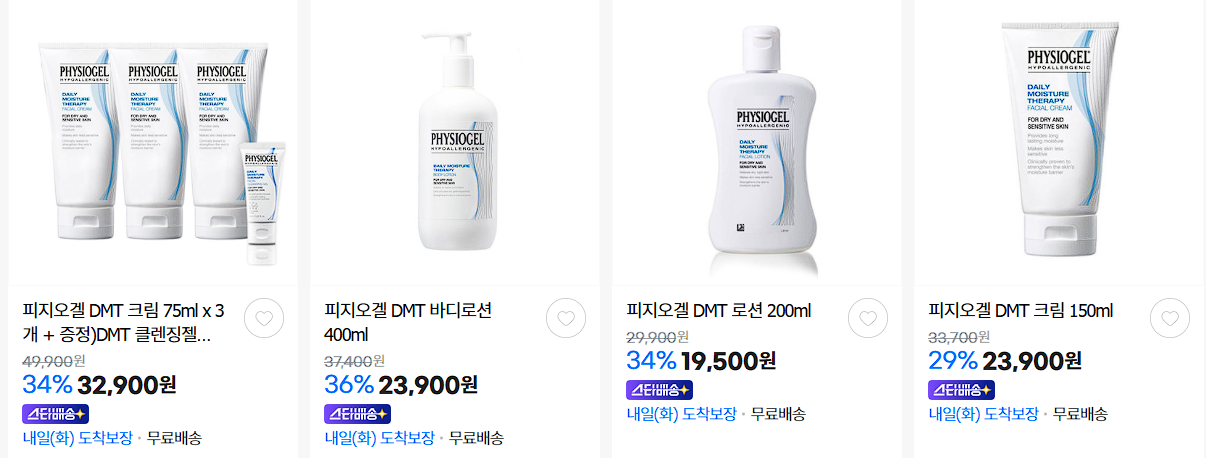Click 스타배송 badge under the 32,900원 price
This screenshot has height=458, width=1206.
[55, 413]
